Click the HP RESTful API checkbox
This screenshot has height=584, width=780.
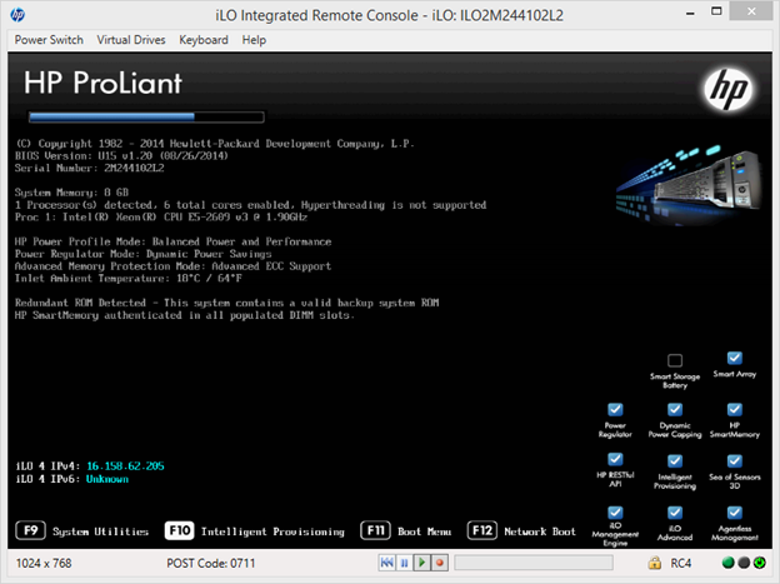point(615,459)
